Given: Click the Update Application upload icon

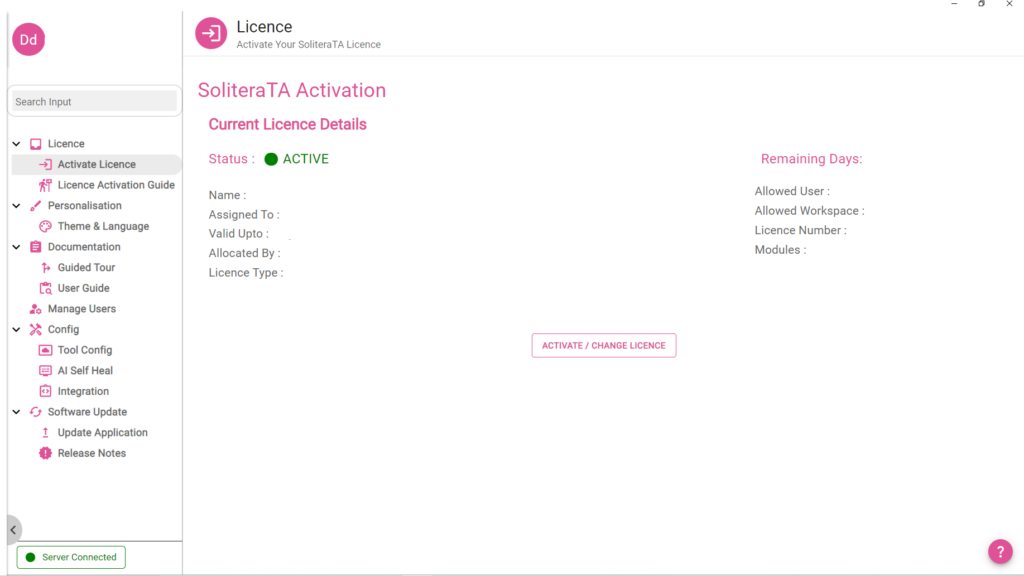Looking at the screenshot, I should coord(45,433).
